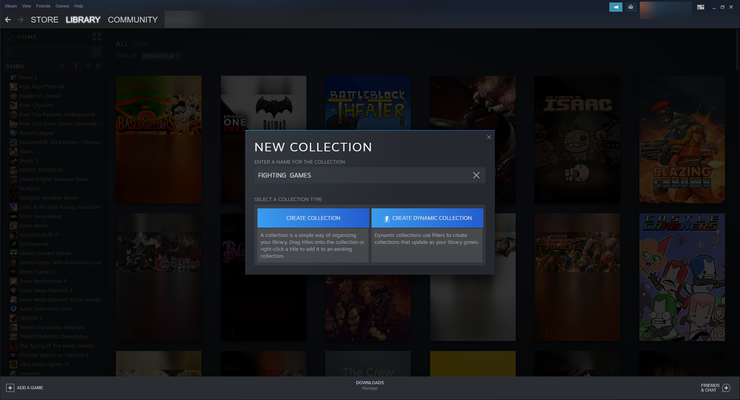740x400 pixels.
Task: Select Street Fighter V in the list
Action: (x=37, y=272)
